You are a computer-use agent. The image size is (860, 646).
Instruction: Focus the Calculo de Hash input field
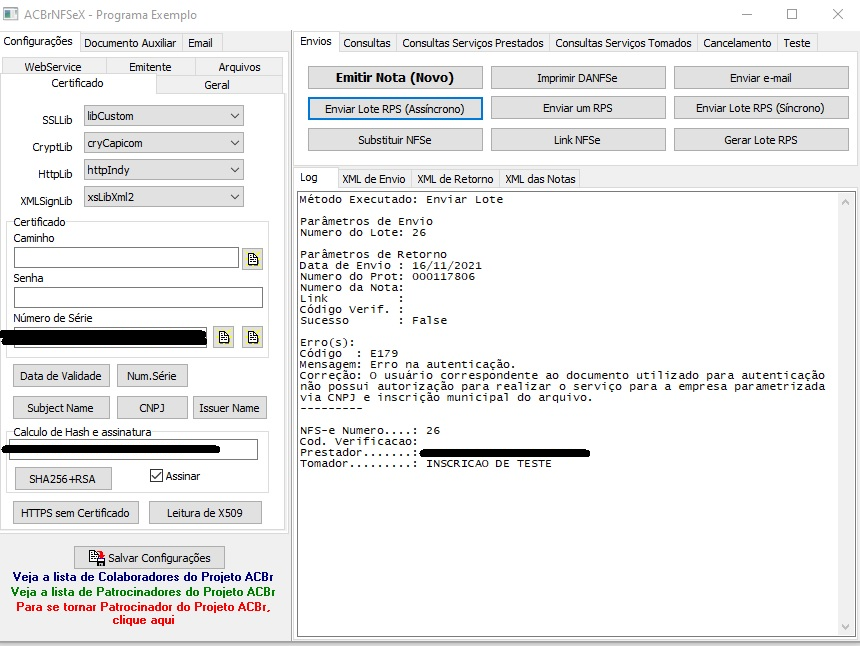133,449
